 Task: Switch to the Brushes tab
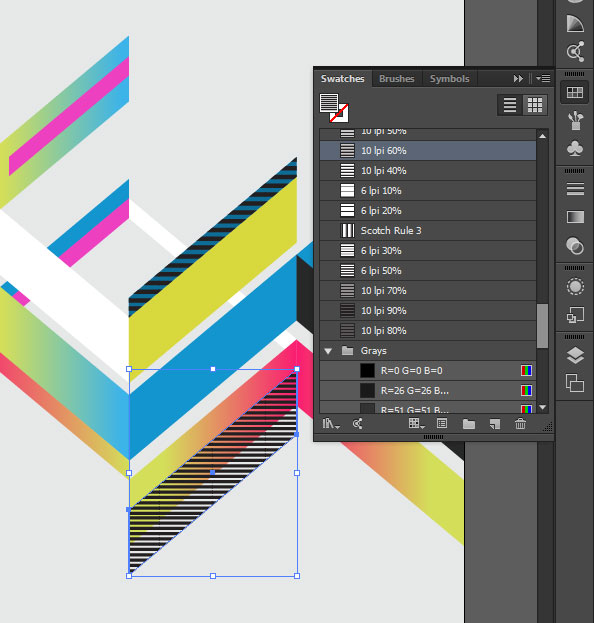click(397, 79)
